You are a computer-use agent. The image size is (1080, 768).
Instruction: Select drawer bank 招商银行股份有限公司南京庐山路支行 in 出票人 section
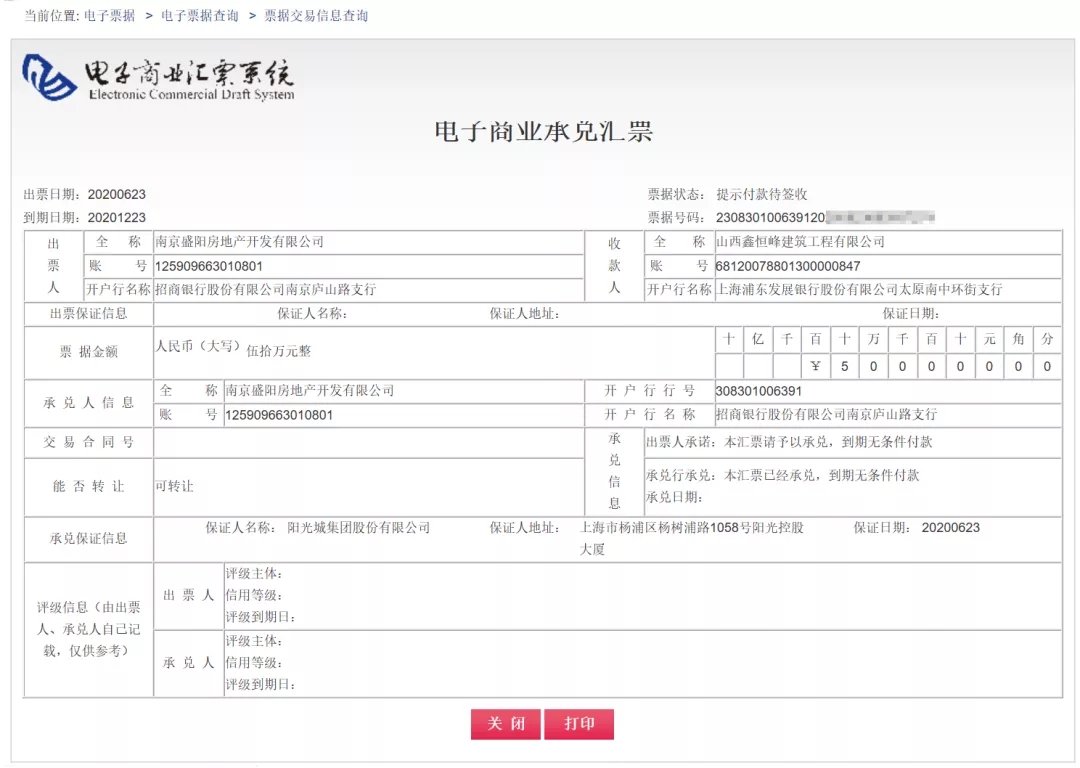coord(265,289)
